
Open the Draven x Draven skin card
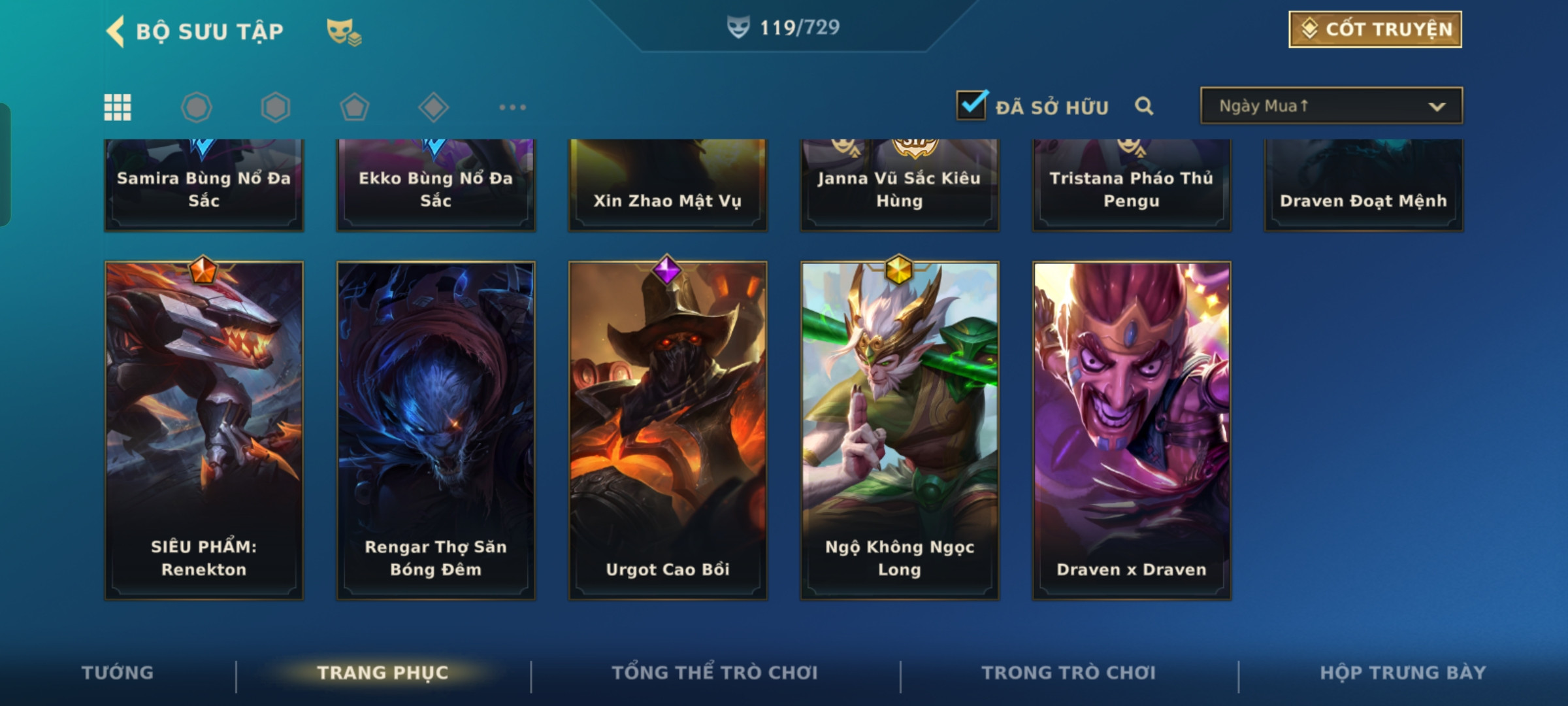1132,431
